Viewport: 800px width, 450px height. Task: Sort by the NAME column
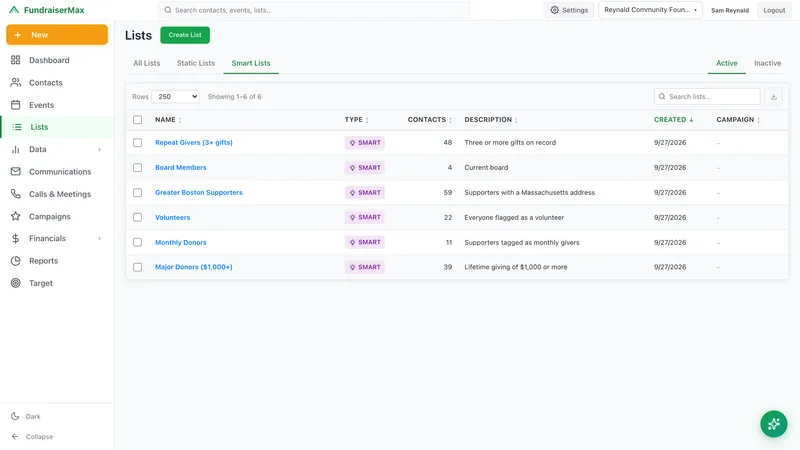point(168,120)
